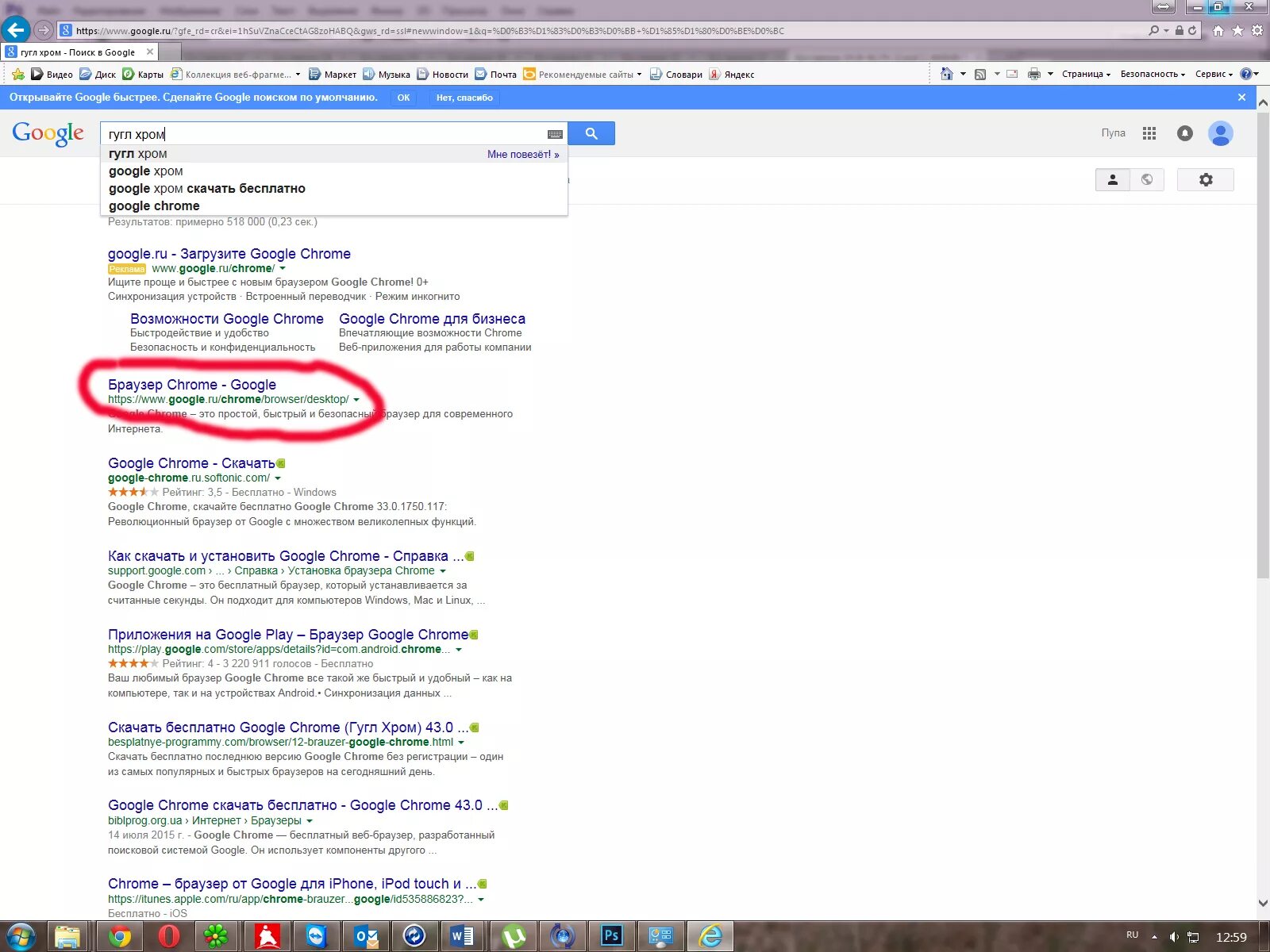This screenshot has height=952, width=1270.
Task: Open Word from the taskbar
Action: coord(463,937)
